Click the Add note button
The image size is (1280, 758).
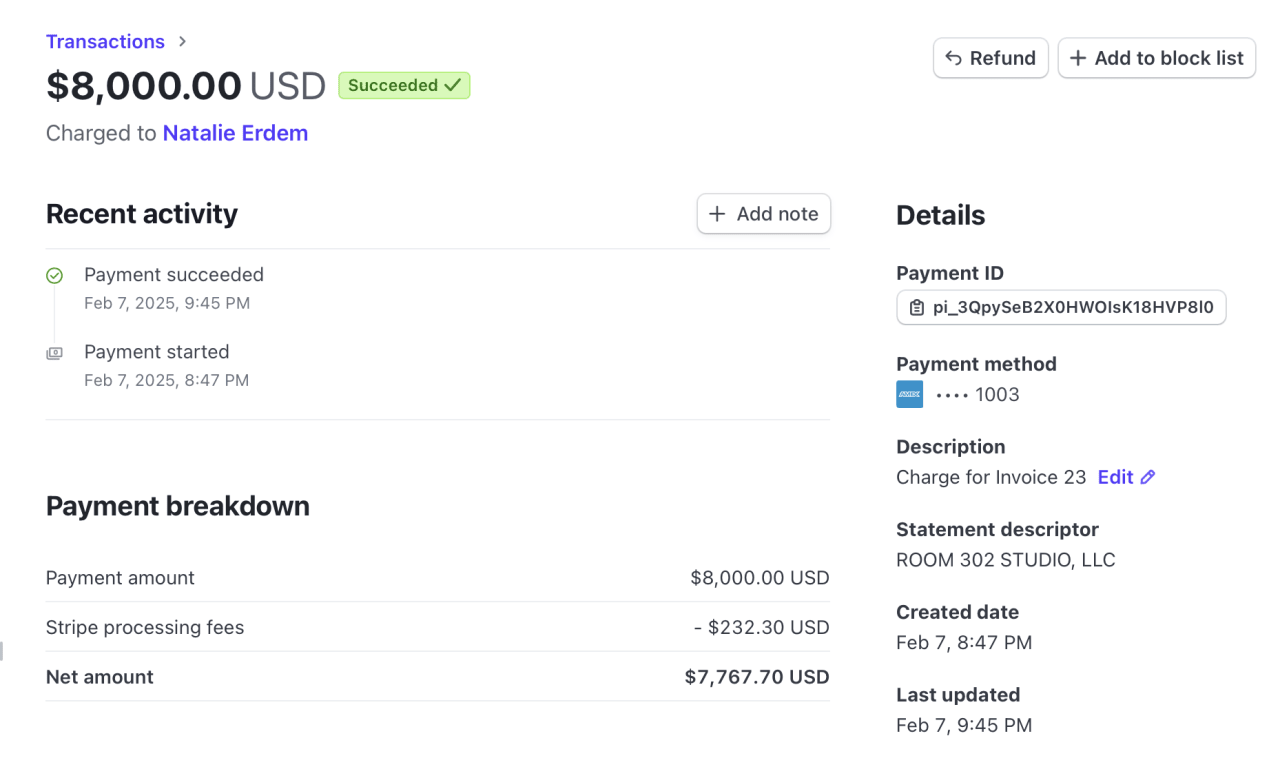(763, 213)
